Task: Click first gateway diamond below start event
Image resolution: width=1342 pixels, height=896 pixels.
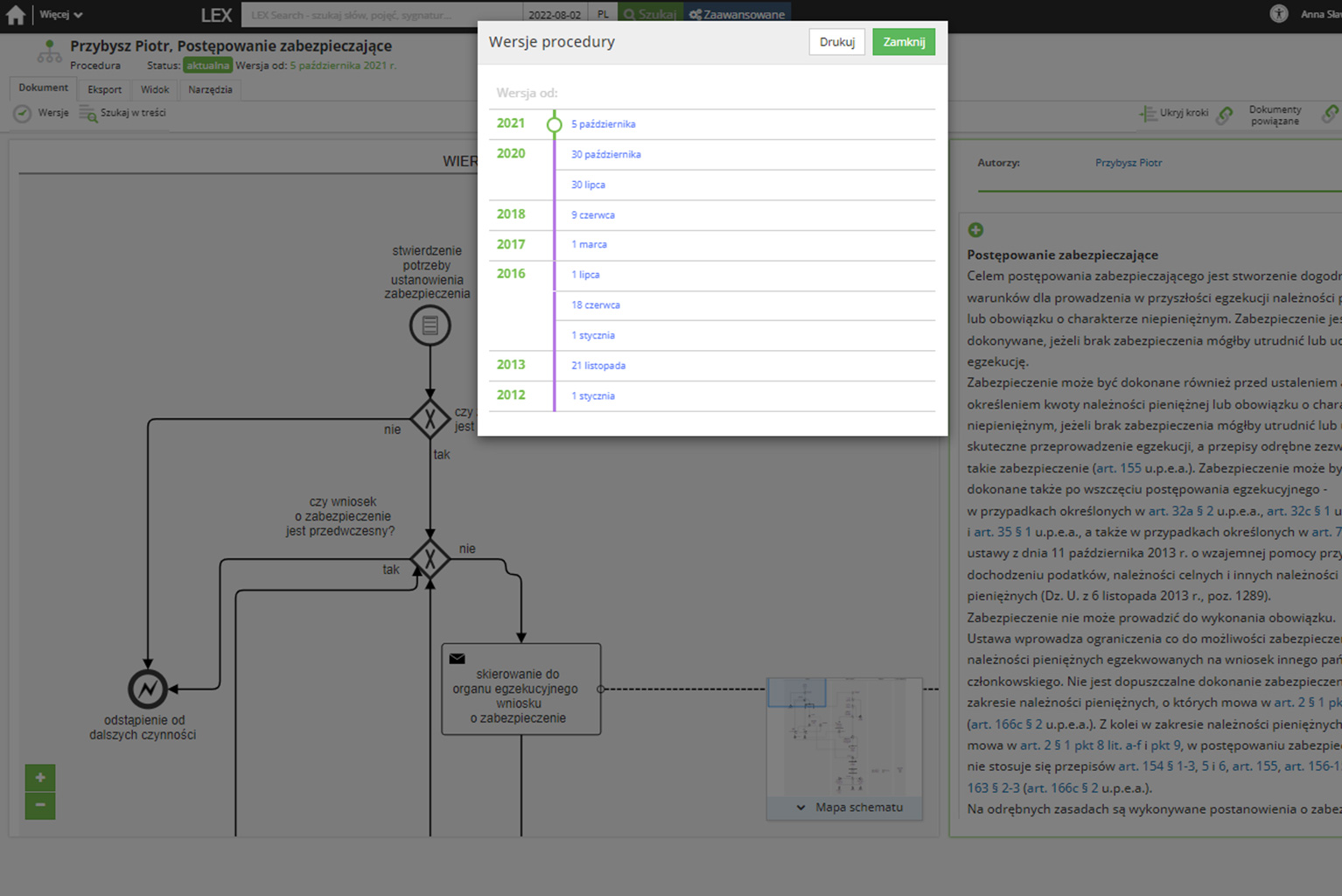Action: [x=430, y=418]
